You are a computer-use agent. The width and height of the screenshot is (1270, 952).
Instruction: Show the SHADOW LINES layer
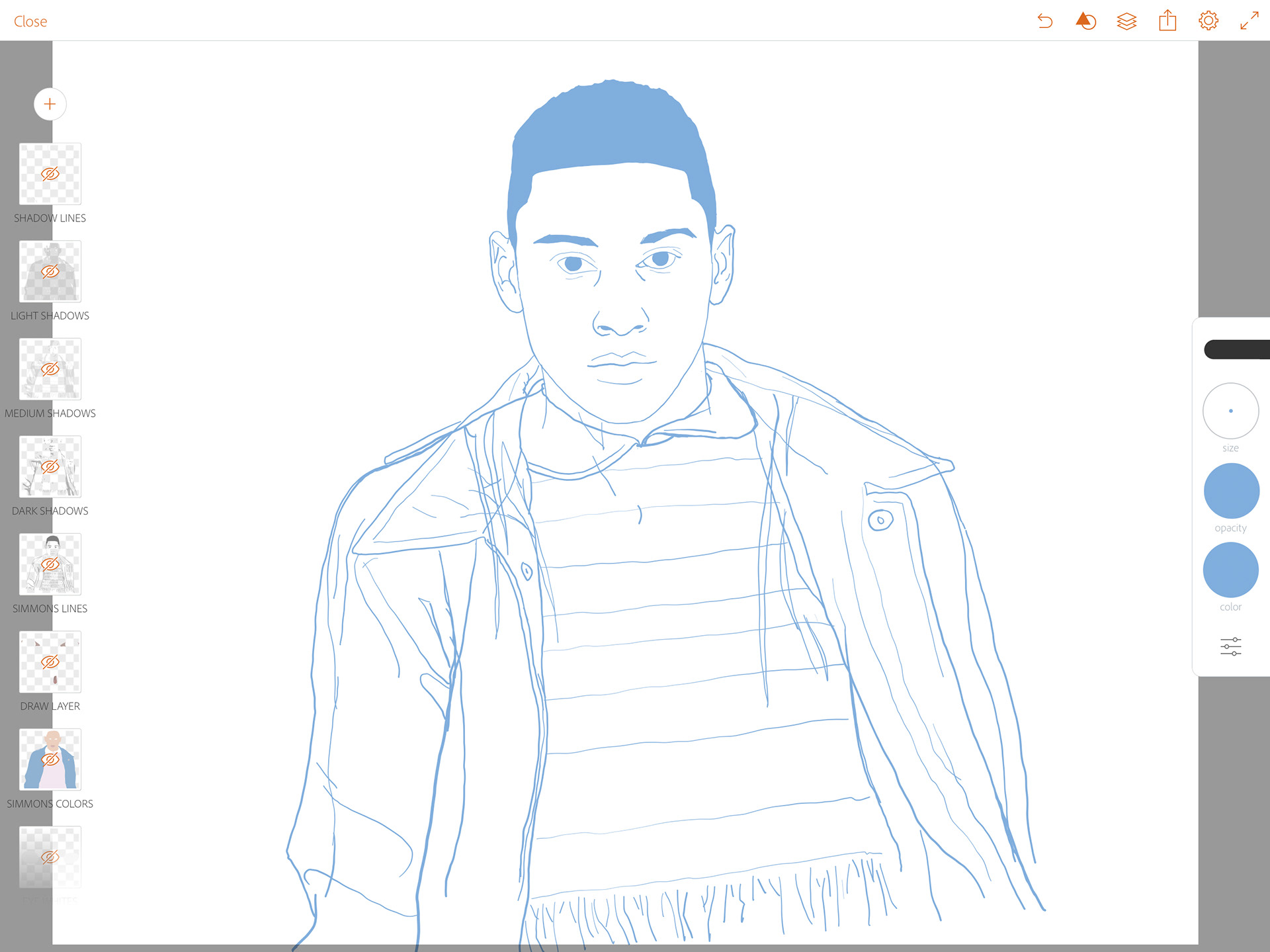[x=50, y=174]
